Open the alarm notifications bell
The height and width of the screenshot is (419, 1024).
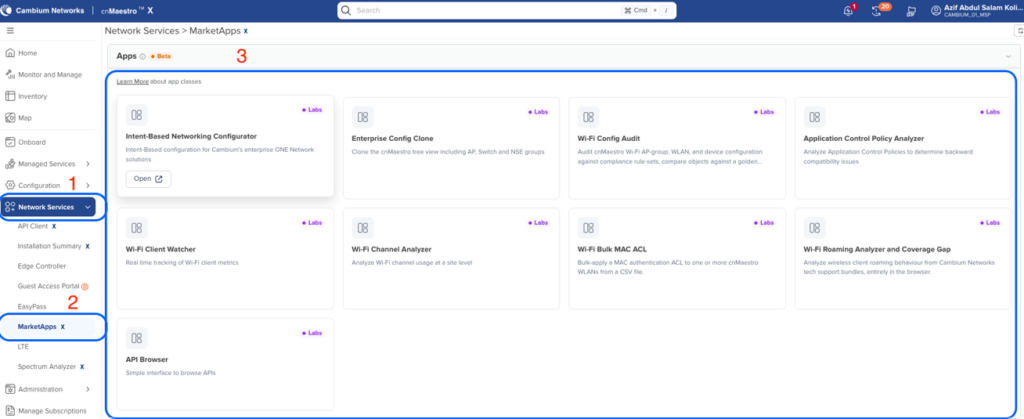pos(848,10)
